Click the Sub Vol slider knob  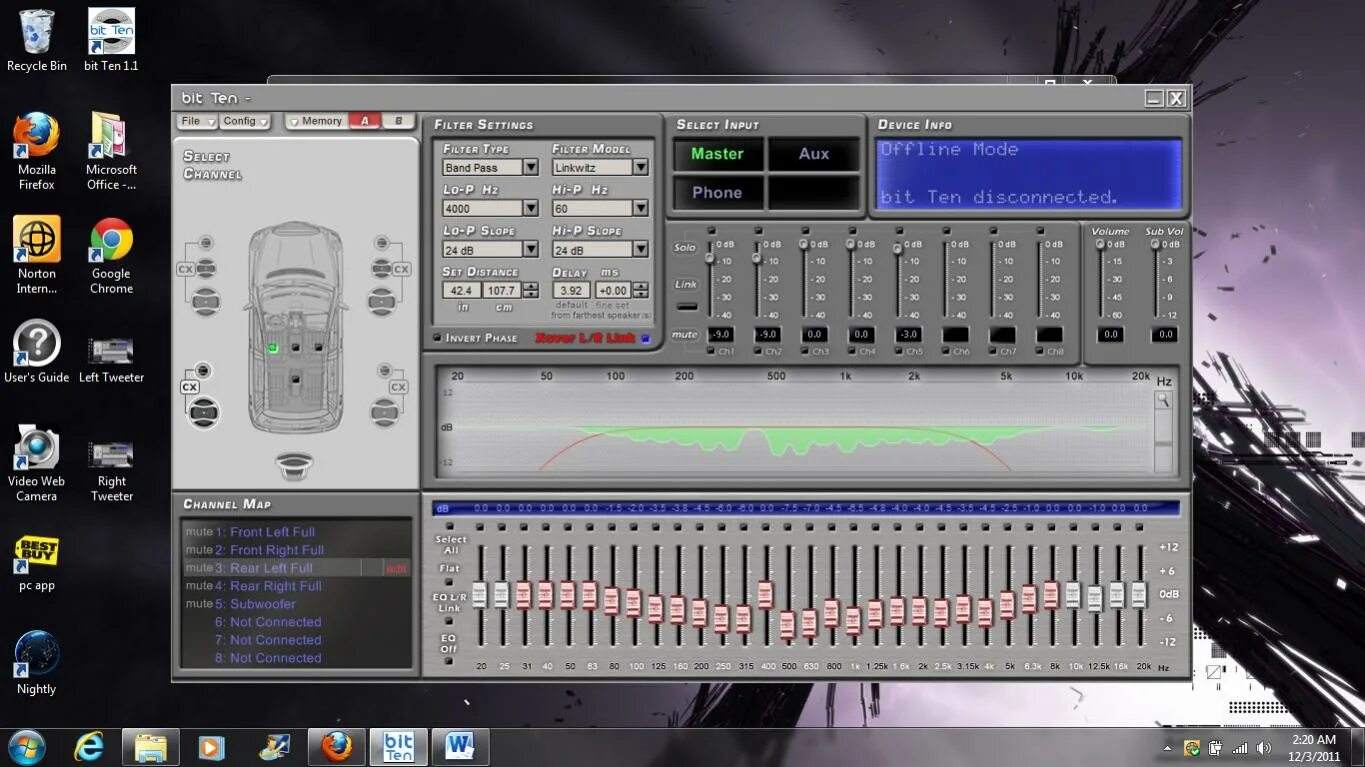click(x=1155, y=244)
